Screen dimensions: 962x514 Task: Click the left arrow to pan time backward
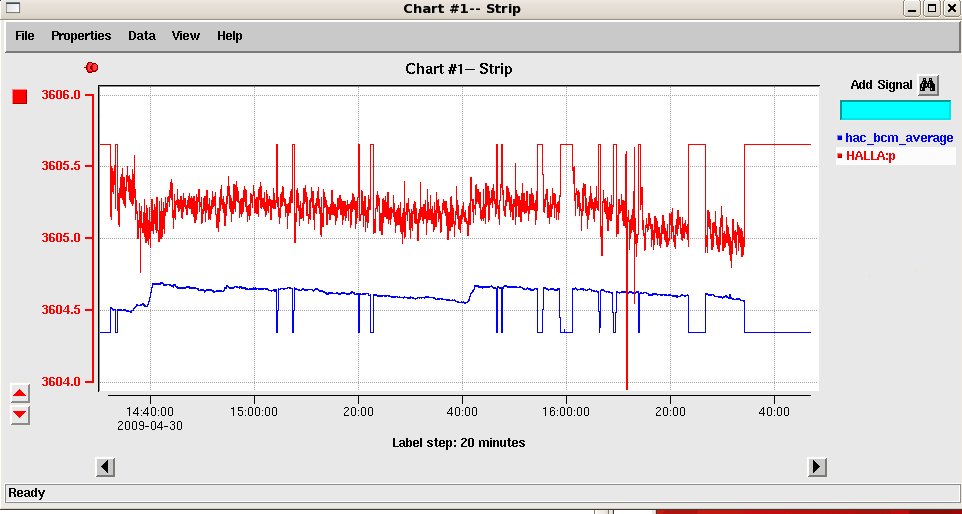click(106, 467)
